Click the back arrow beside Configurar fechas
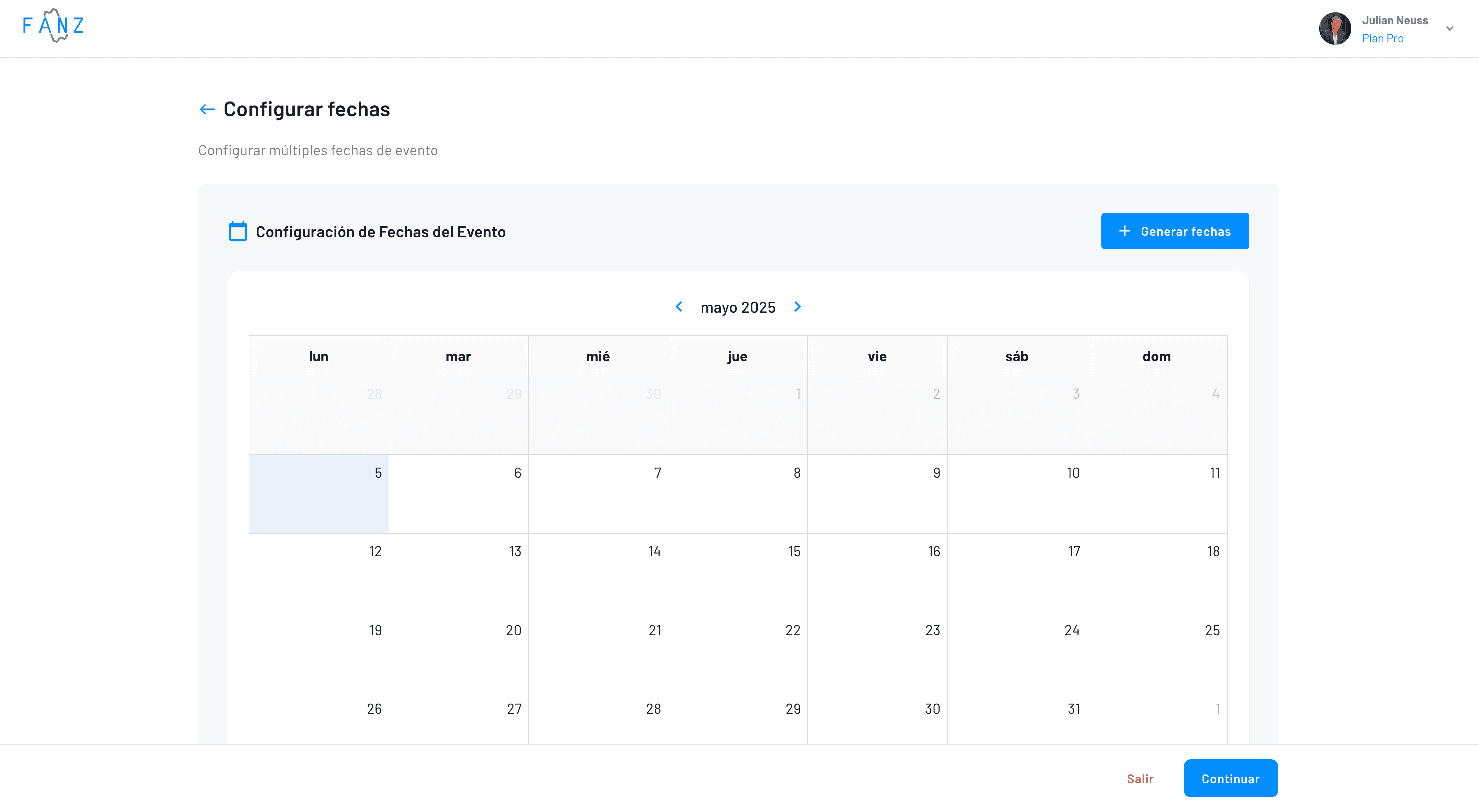 (x=206, y=109)
